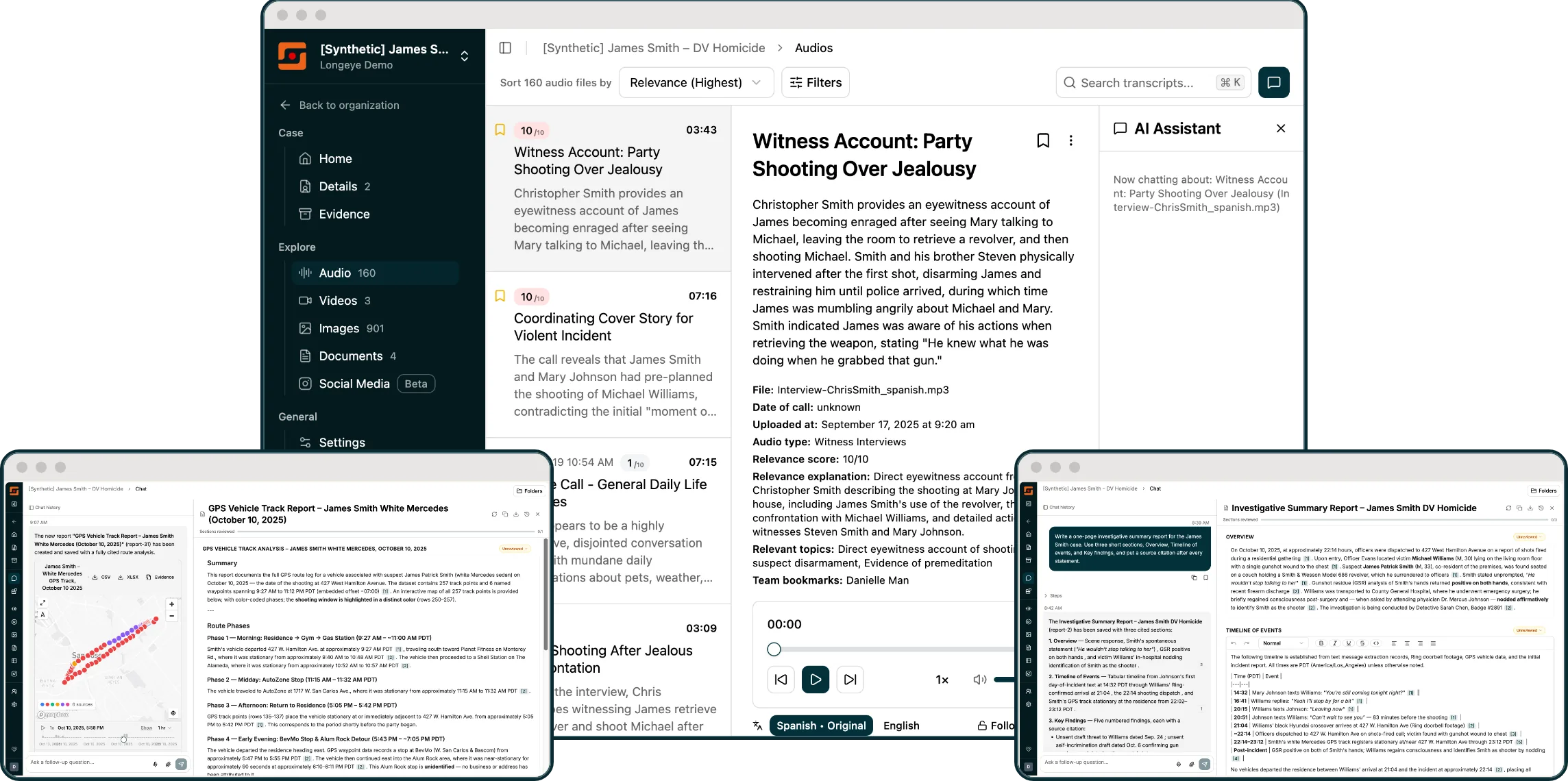
Task: Click Evidence on the GPS map card
Action: (x=160, y=577)
